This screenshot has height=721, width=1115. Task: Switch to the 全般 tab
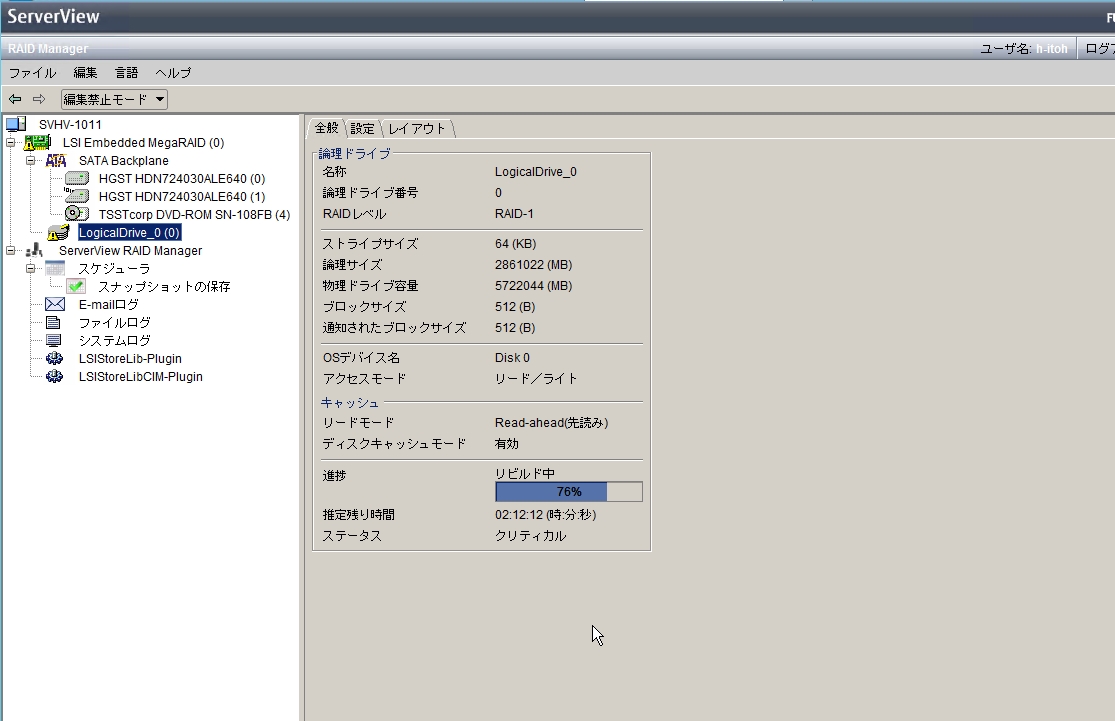coord(327,128)
